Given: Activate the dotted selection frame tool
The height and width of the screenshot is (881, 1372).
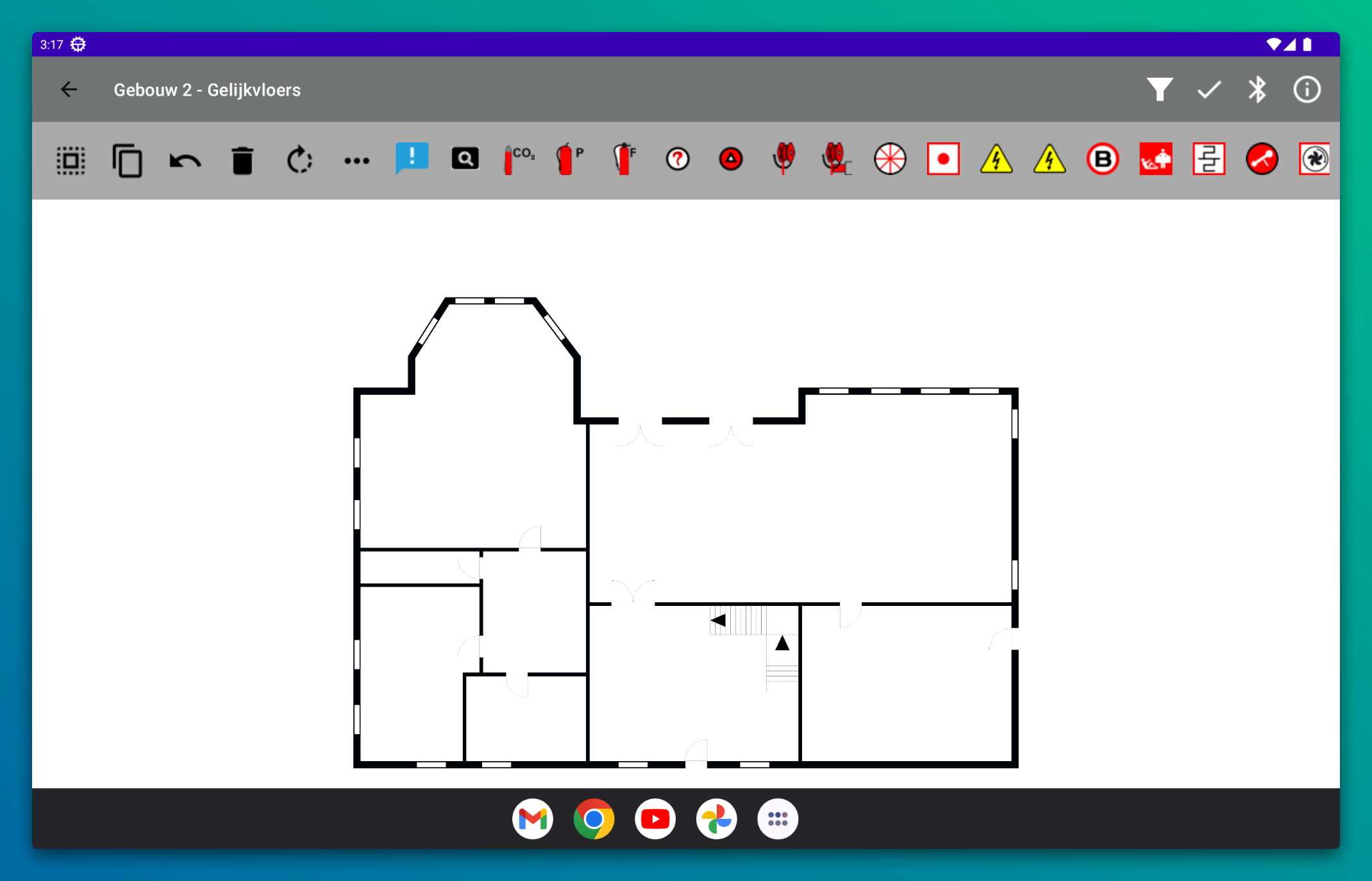Looking at the screenshot, I should 71,160.
